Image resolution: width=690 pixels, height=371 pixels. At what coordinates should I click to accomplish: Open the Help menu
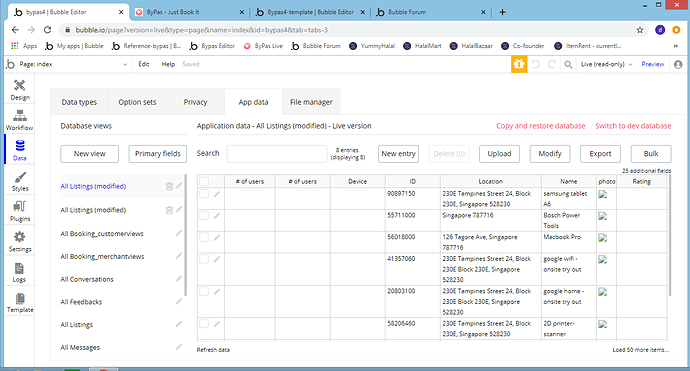(x=168, y=64)
